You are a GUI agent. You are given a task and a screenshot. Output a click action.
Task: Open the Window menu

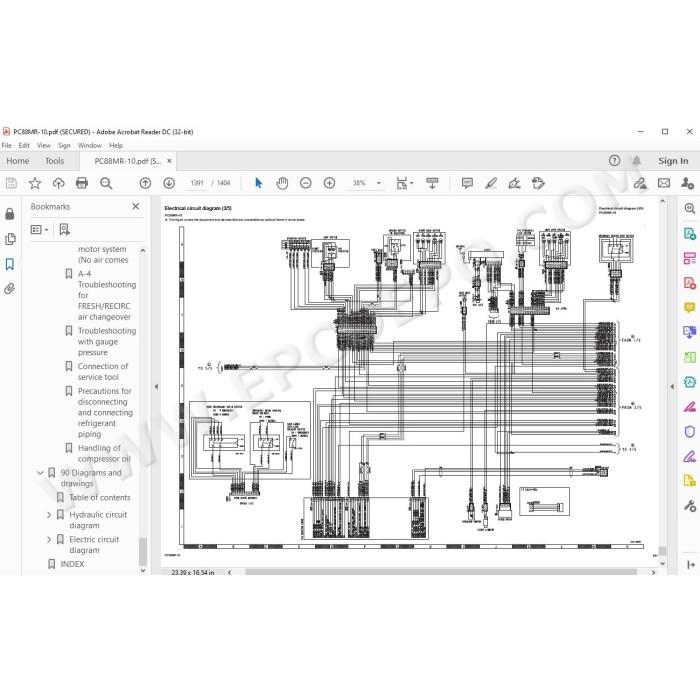click(x=90, y=146)
